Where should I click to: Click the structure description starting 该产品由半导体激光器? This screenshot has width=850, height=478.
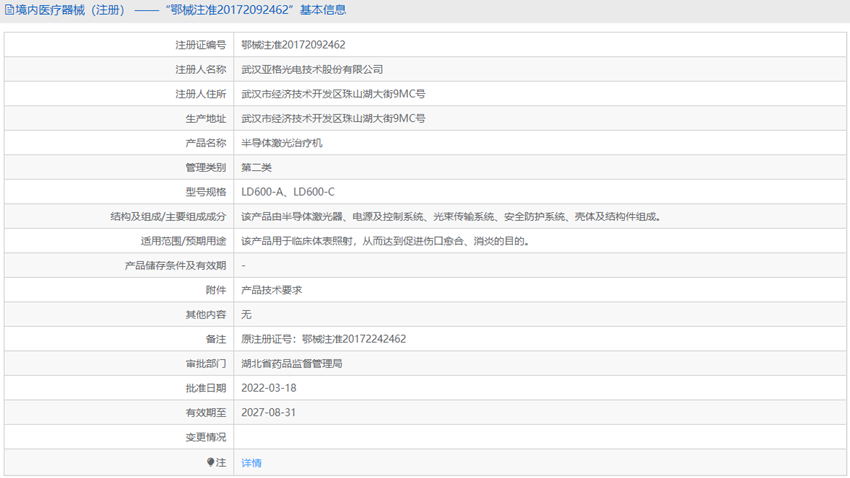tap(451, 217)
